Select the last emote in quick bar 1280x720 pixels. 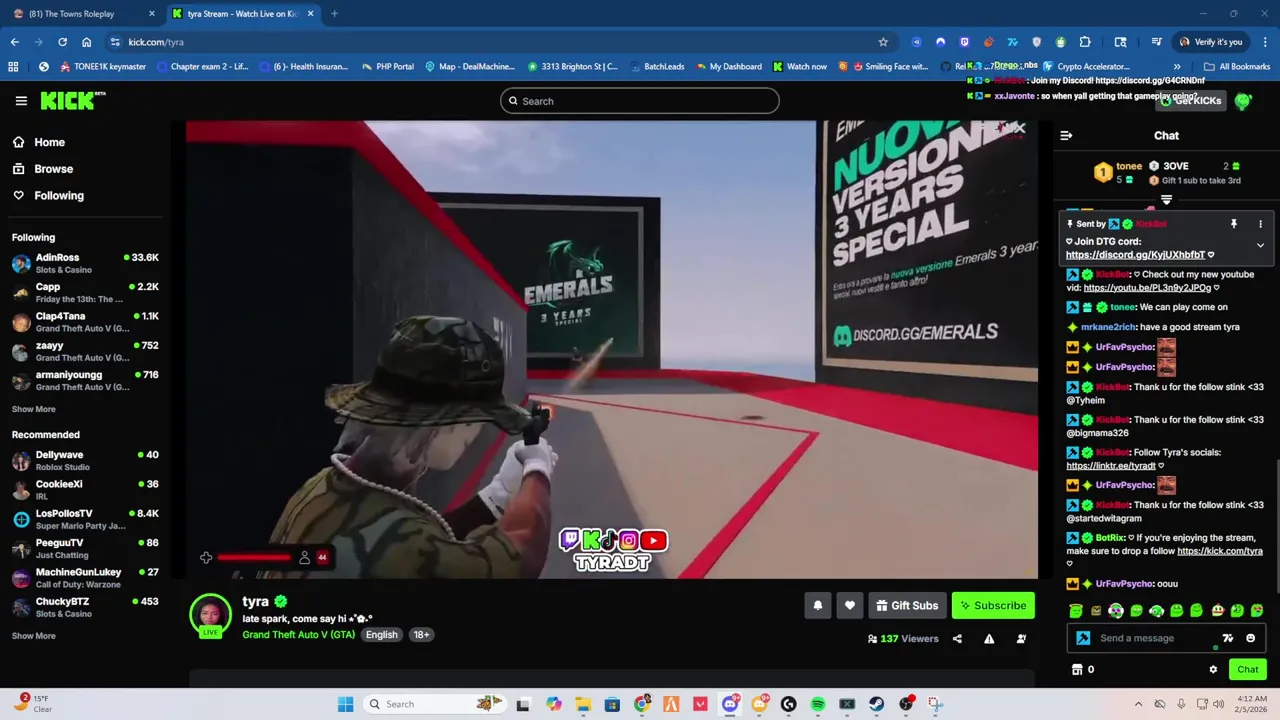tap(1257, 611)
